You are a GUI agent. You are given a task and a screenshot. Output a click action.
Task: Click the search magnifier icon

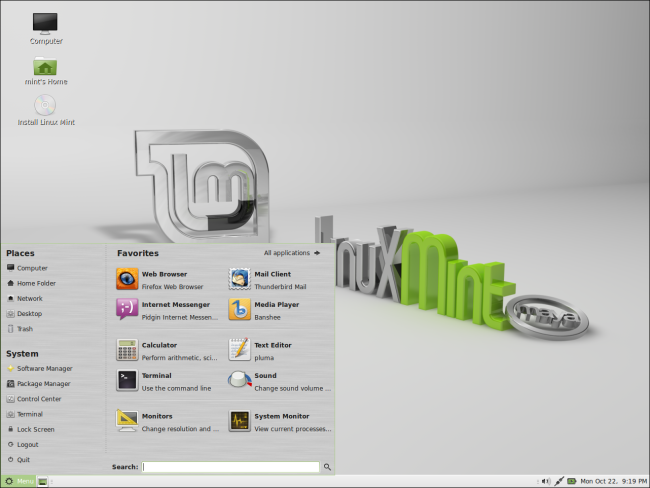click(327, 467)
